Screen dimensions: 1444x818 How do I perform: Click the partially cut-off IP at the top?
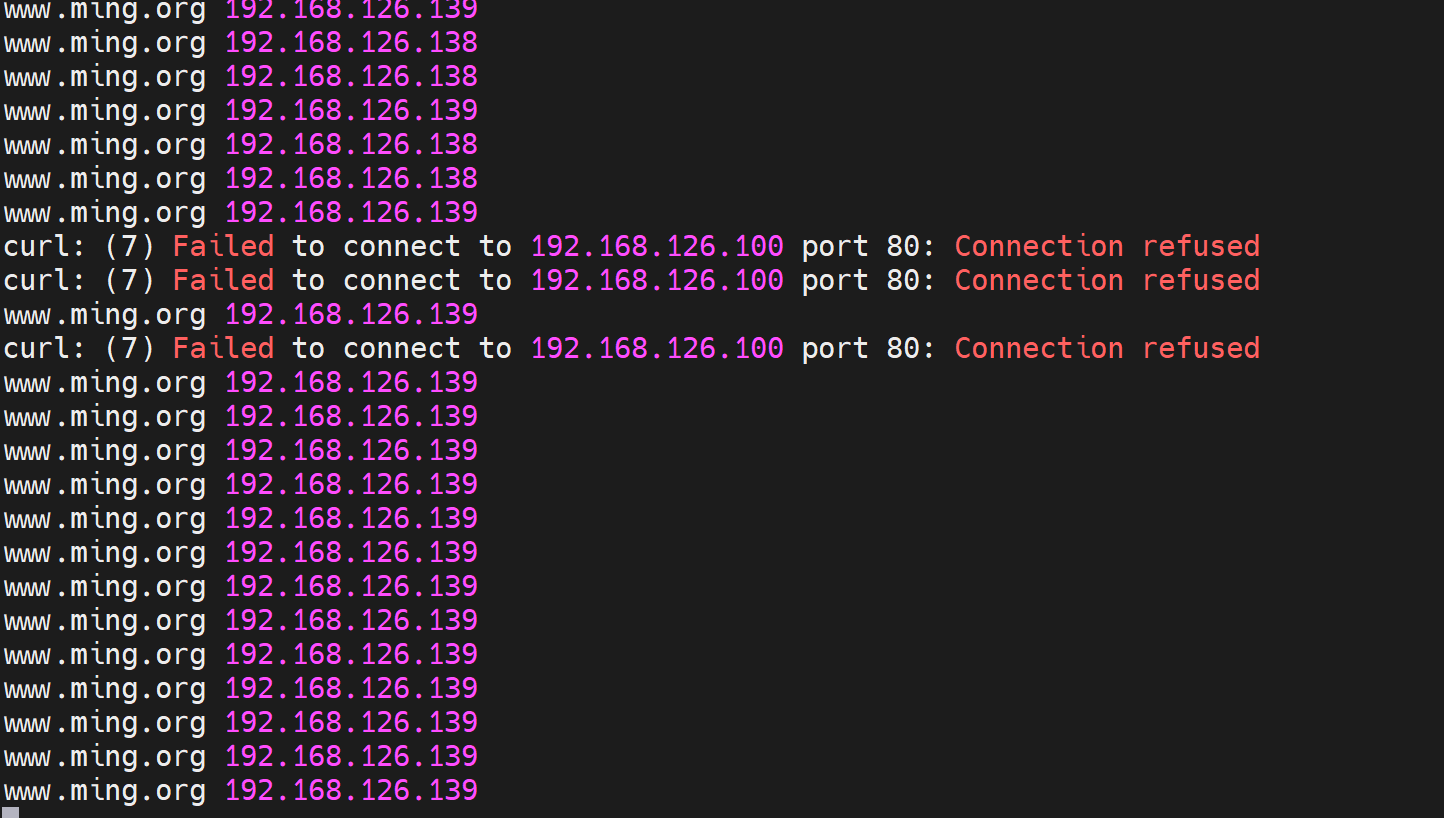pyautogui.click(x=351, y=10)
